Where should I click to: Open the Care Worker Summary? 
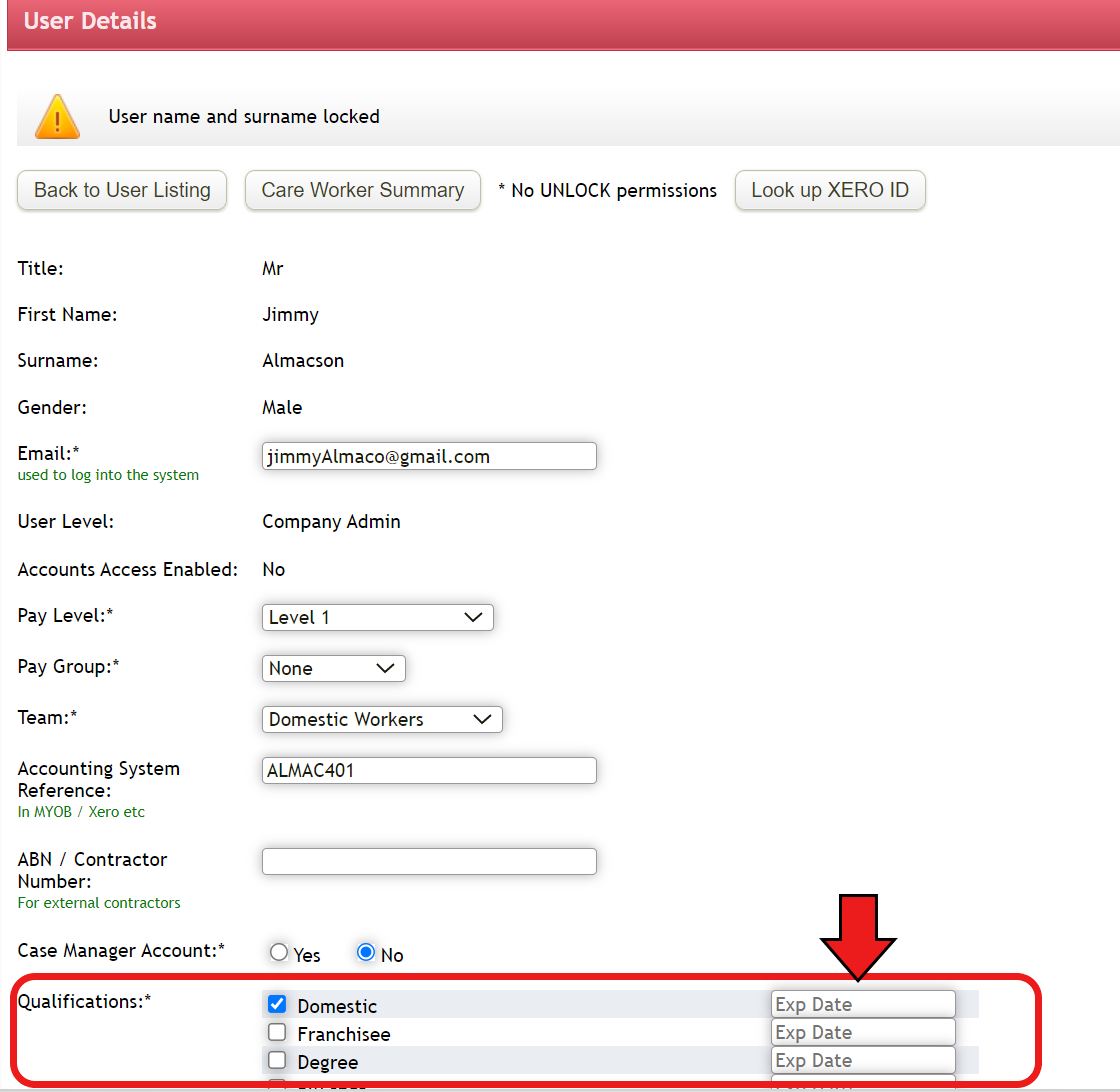363,190
